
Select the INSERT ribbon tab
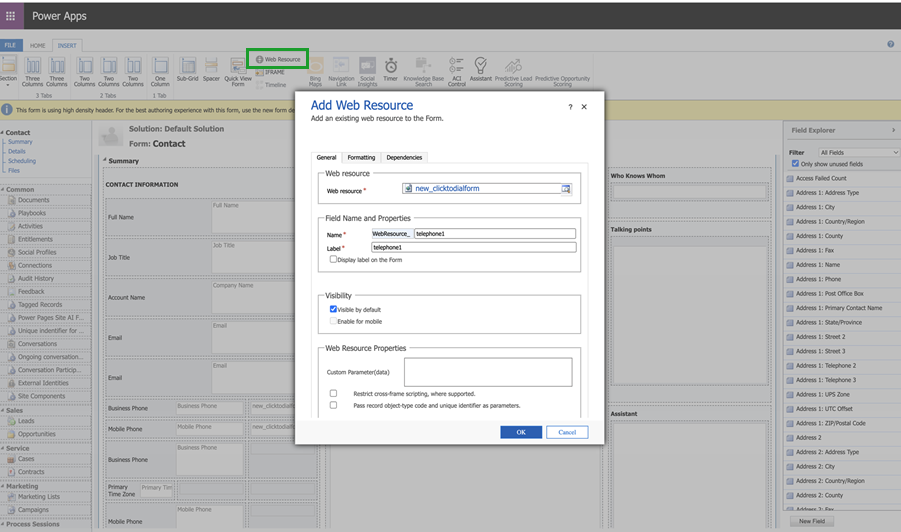[67, 45]
